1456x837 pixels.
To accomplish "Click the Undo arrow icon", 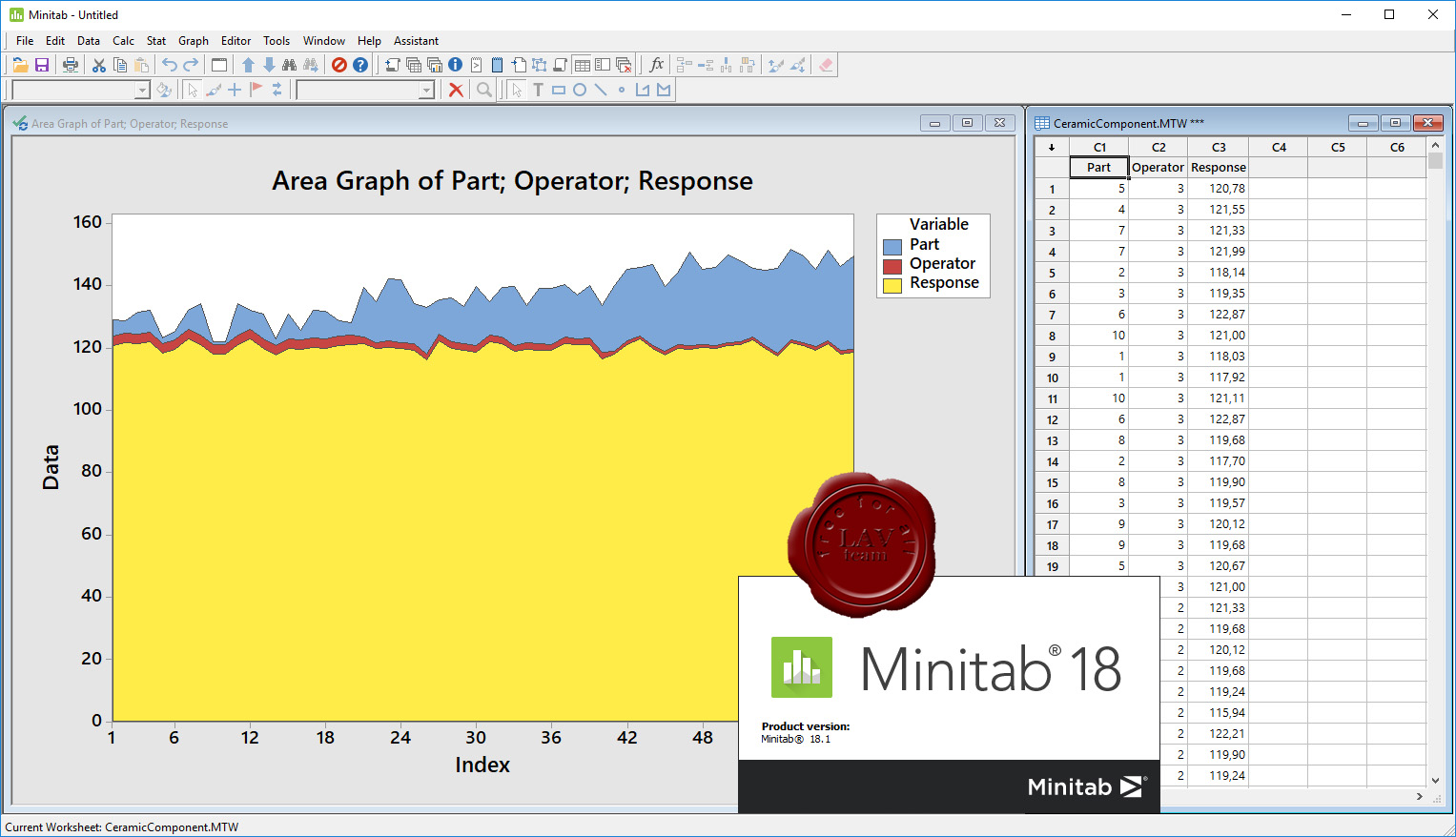I will pos(170,65).
